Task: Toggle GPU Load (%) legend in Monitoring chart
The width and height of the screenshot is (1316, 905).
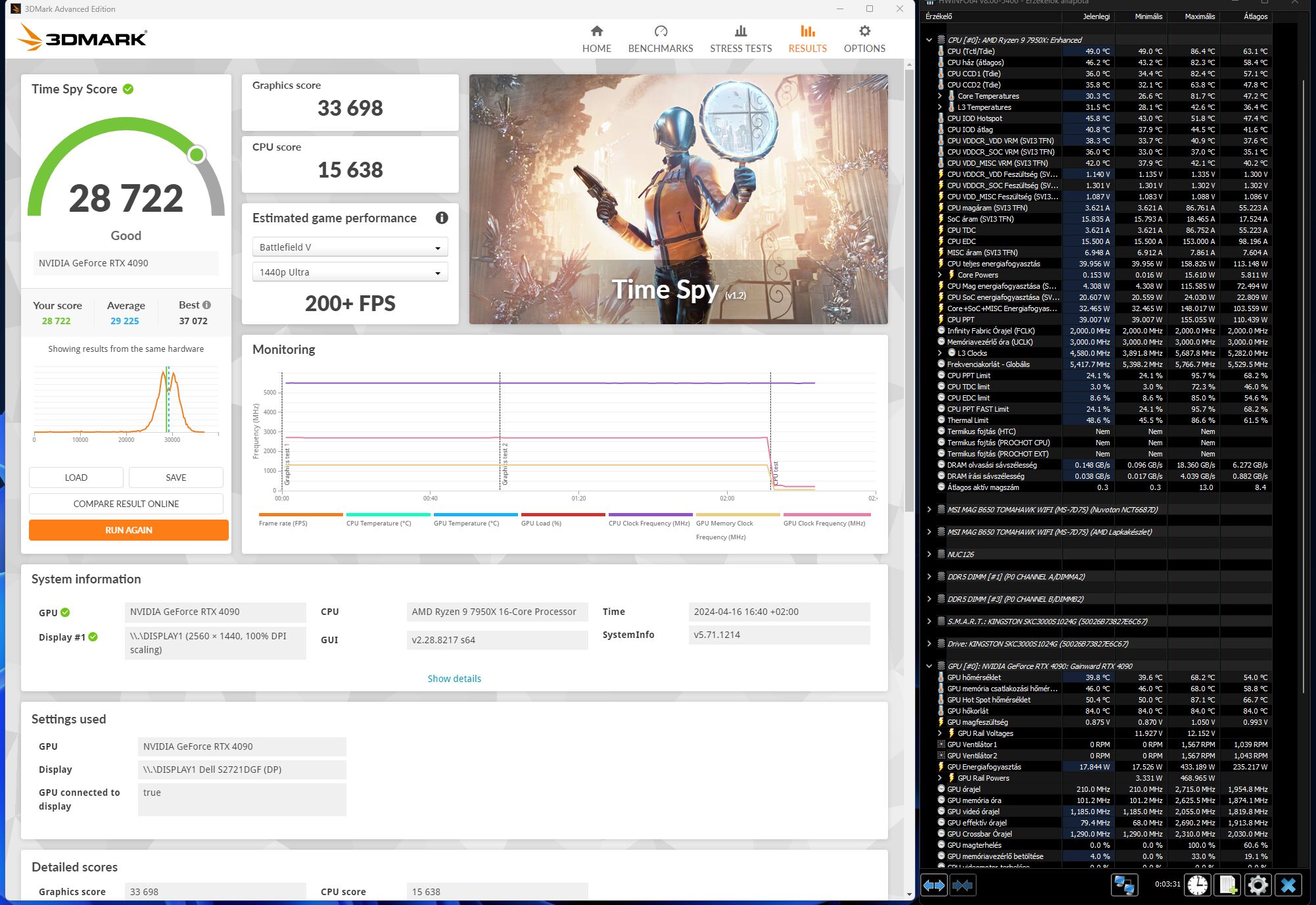Action: tap(563, 519)
